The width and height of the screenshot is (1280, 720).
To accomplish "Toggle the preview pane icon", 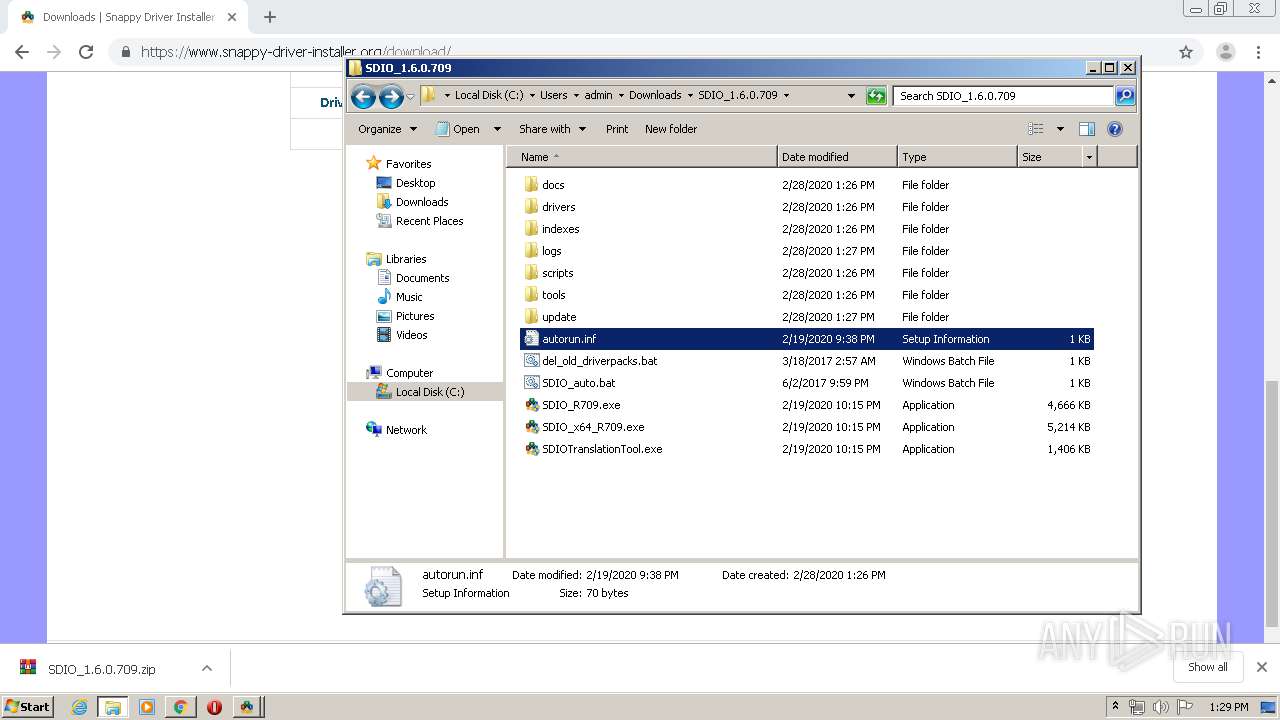I will tap(1087, 129).
